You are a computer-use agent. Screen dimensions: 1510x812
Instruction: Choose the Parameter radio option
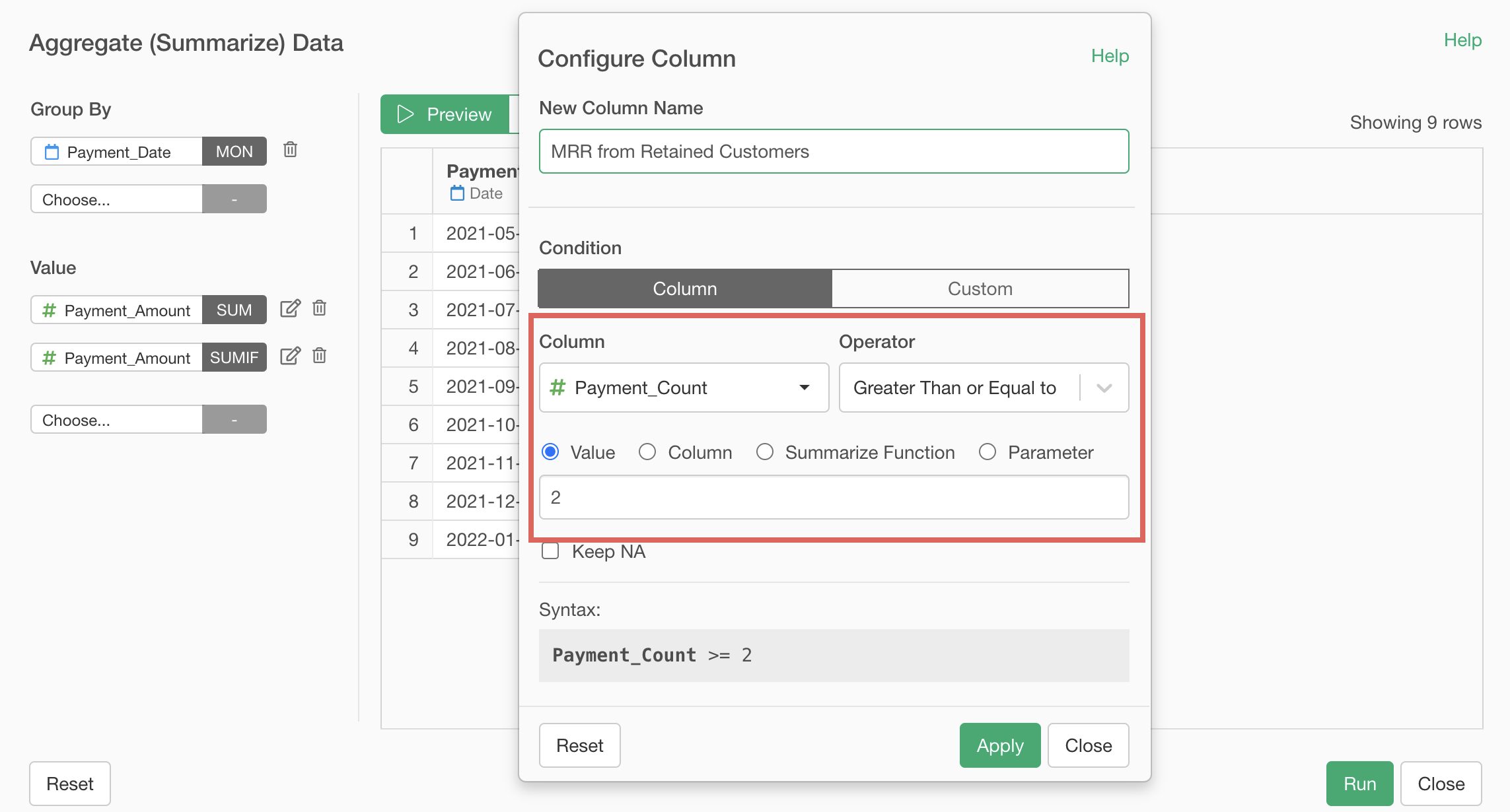988,452
